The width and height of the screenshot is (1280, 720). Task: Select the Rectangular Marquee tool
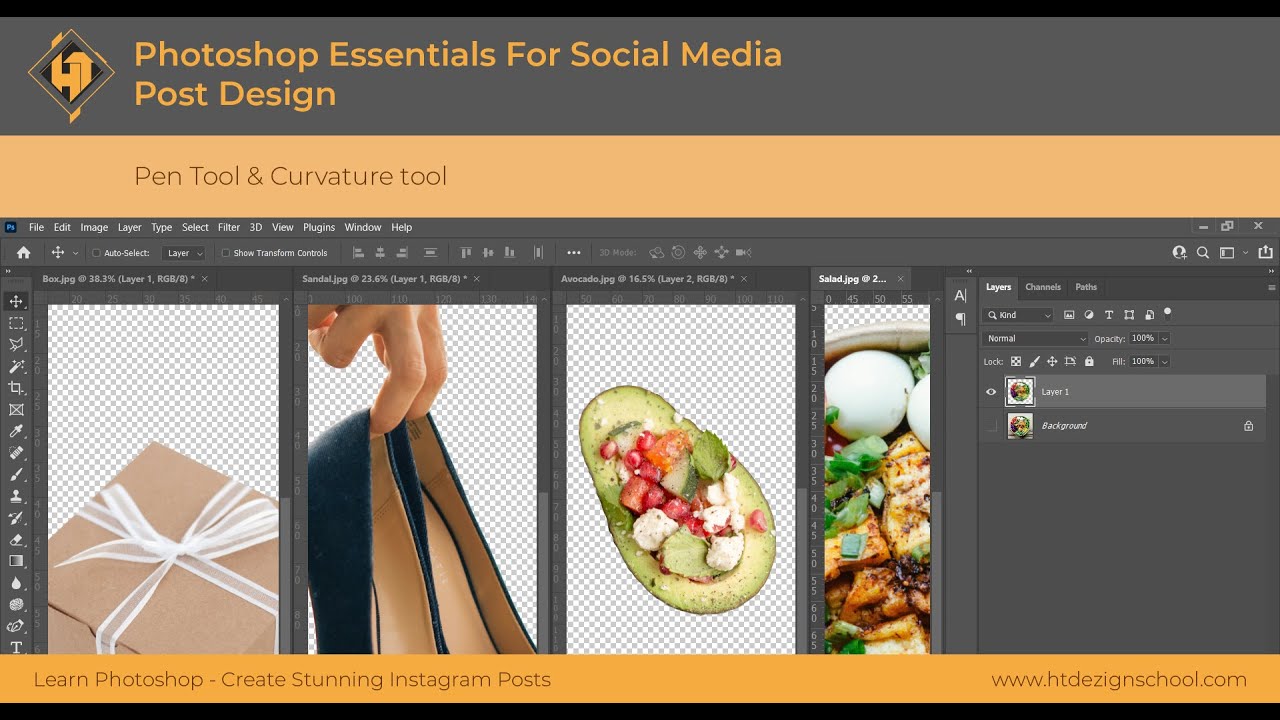pyautogui.click(x=16, y=323)
